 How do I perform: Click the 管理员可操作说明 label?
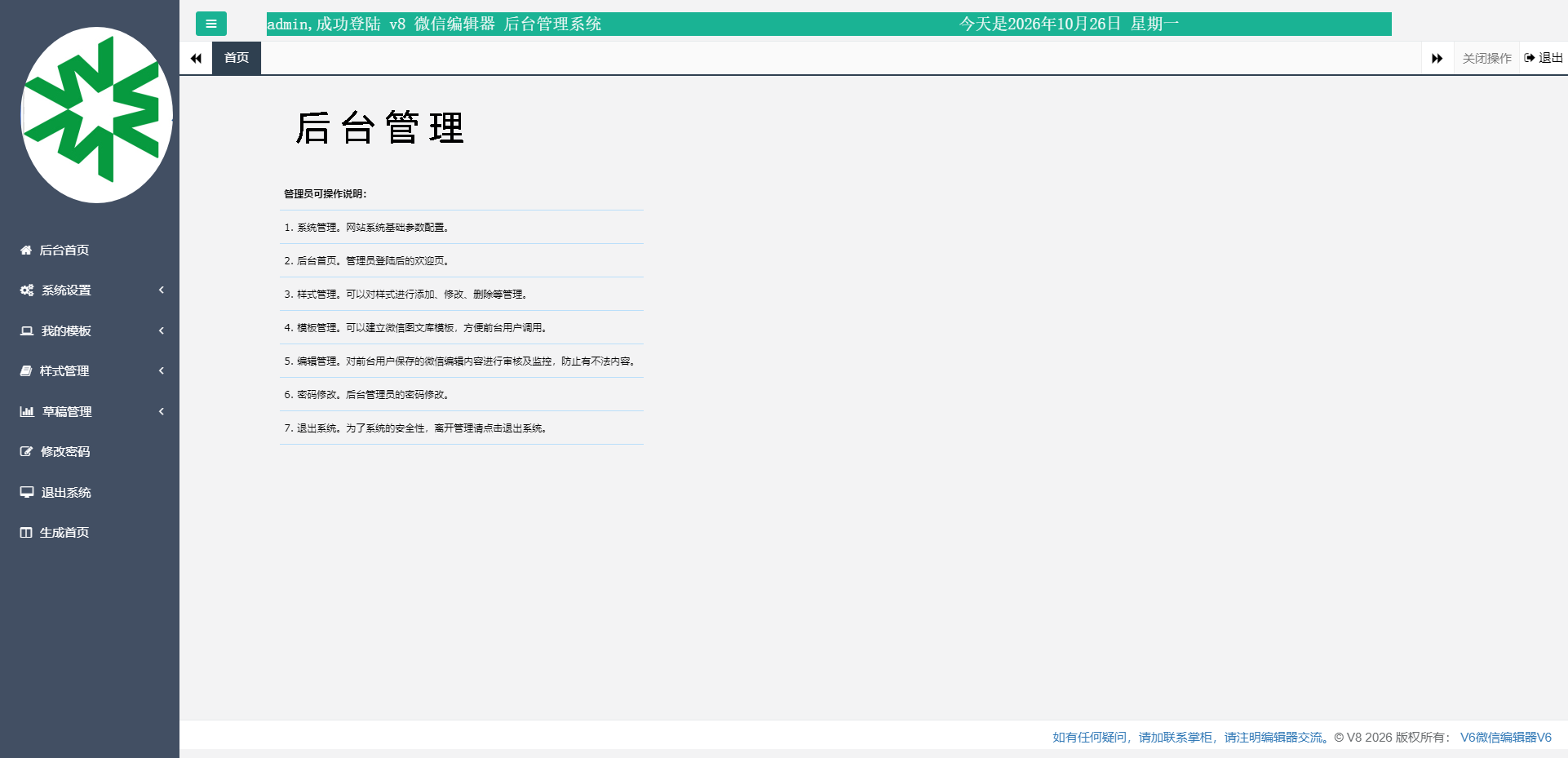[326, 194]
